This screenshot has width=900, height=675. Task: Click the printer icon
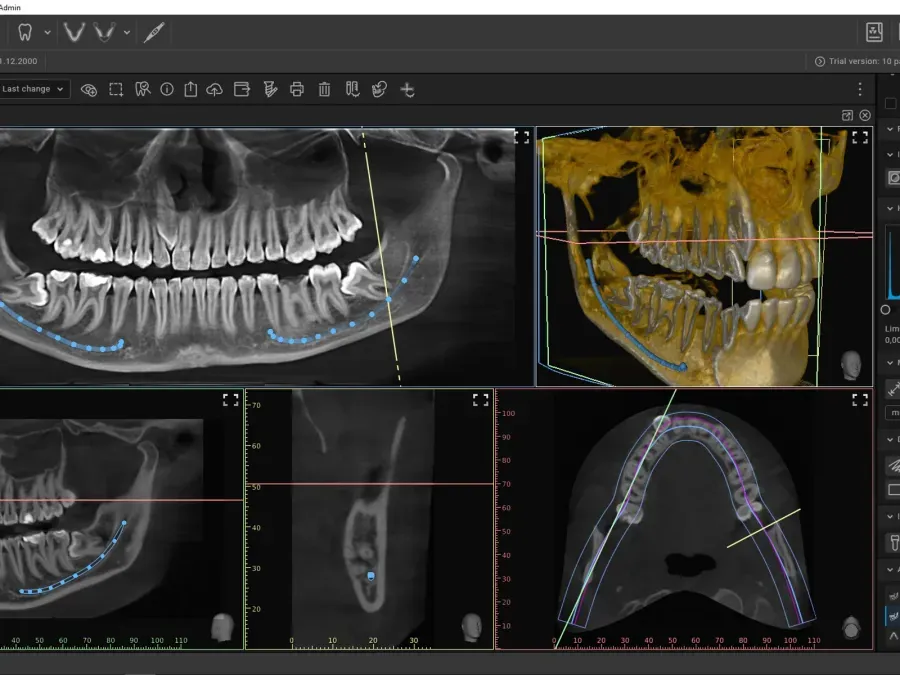(297, 90)
